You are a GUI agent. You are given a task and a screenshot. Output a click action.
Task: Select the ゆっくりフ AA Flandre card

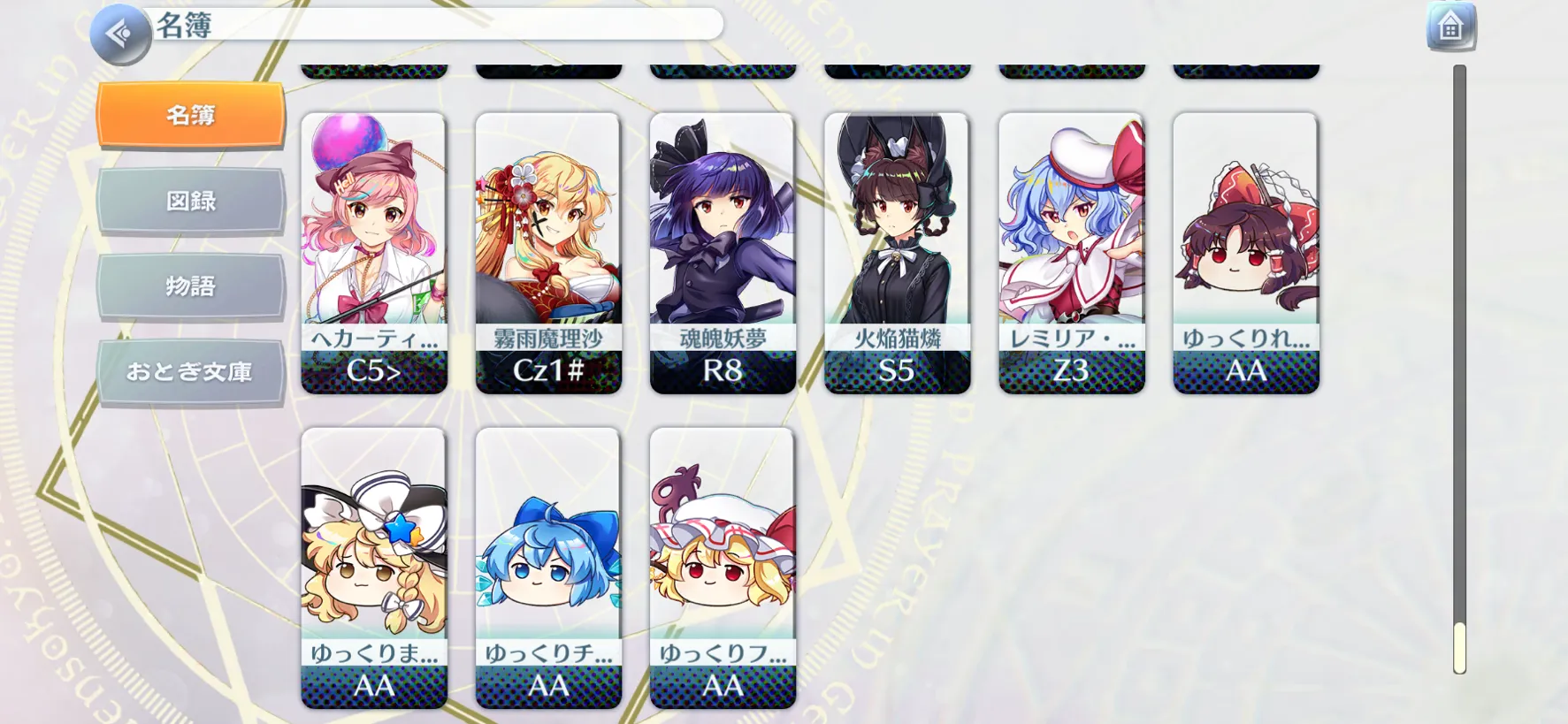[x=723, y=568]
